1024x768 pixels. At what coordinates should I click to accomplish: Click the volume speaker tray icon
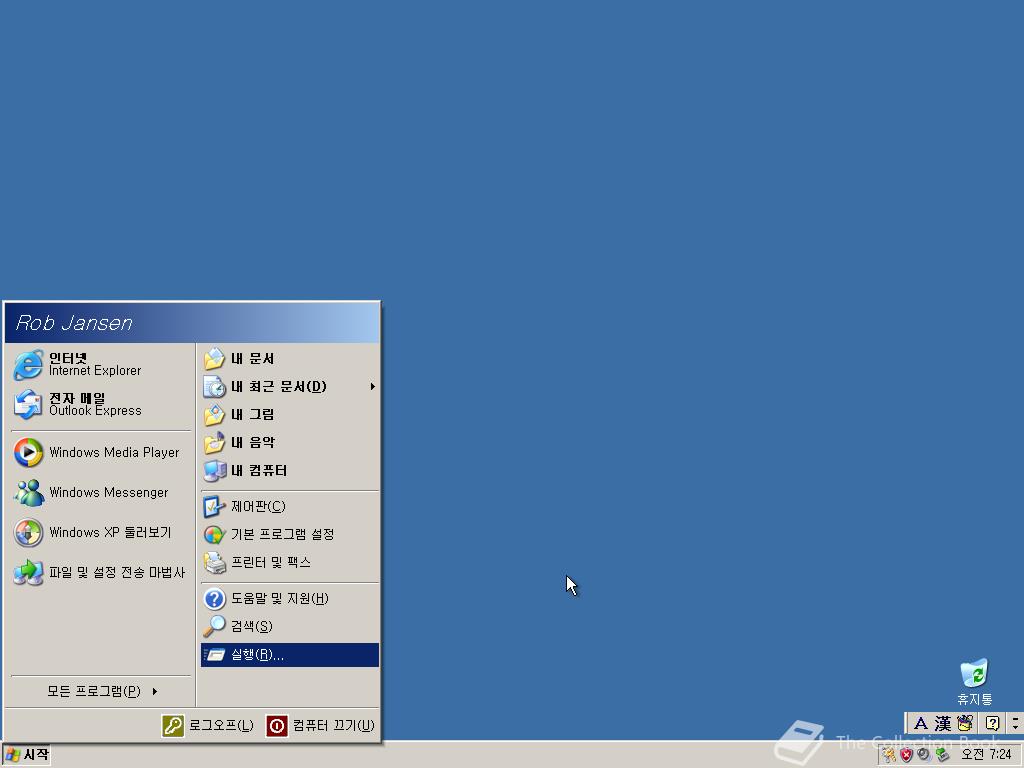[923, 755]
